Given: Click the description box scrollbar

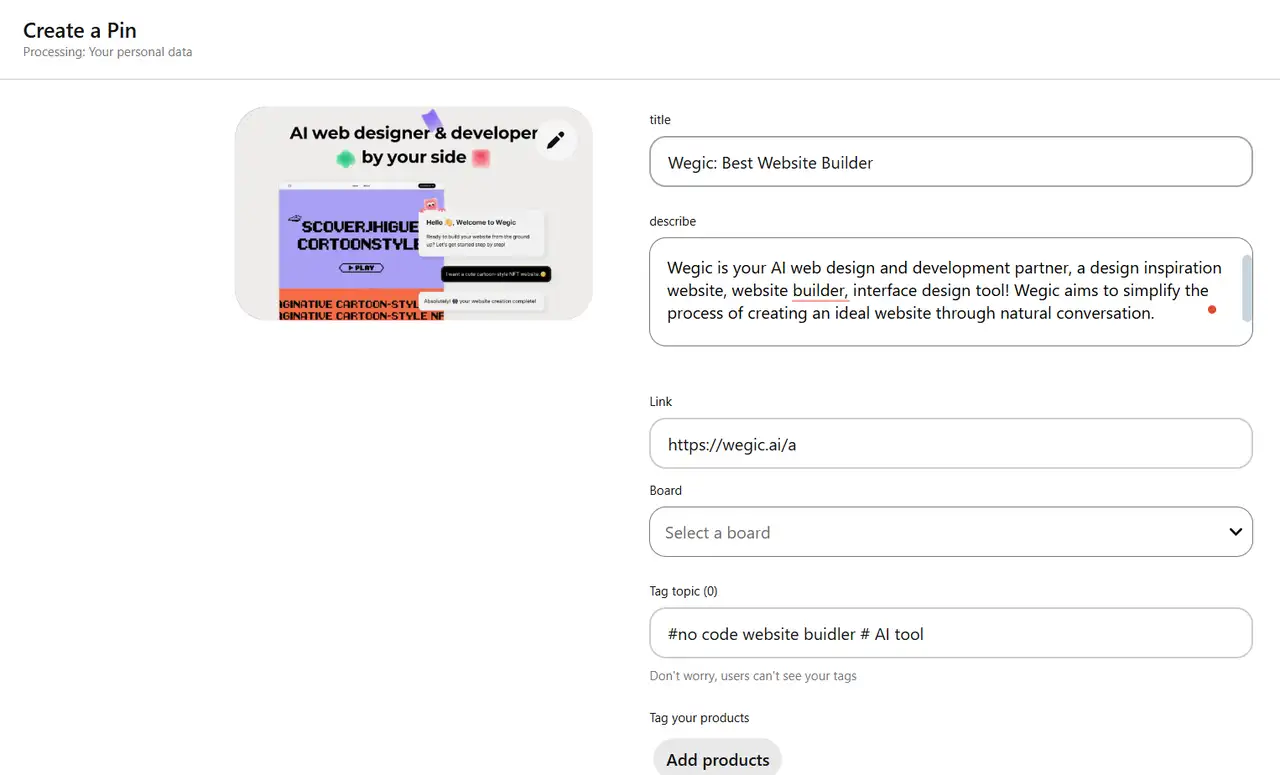Looking at the screenshot, I should point(1247,288).
